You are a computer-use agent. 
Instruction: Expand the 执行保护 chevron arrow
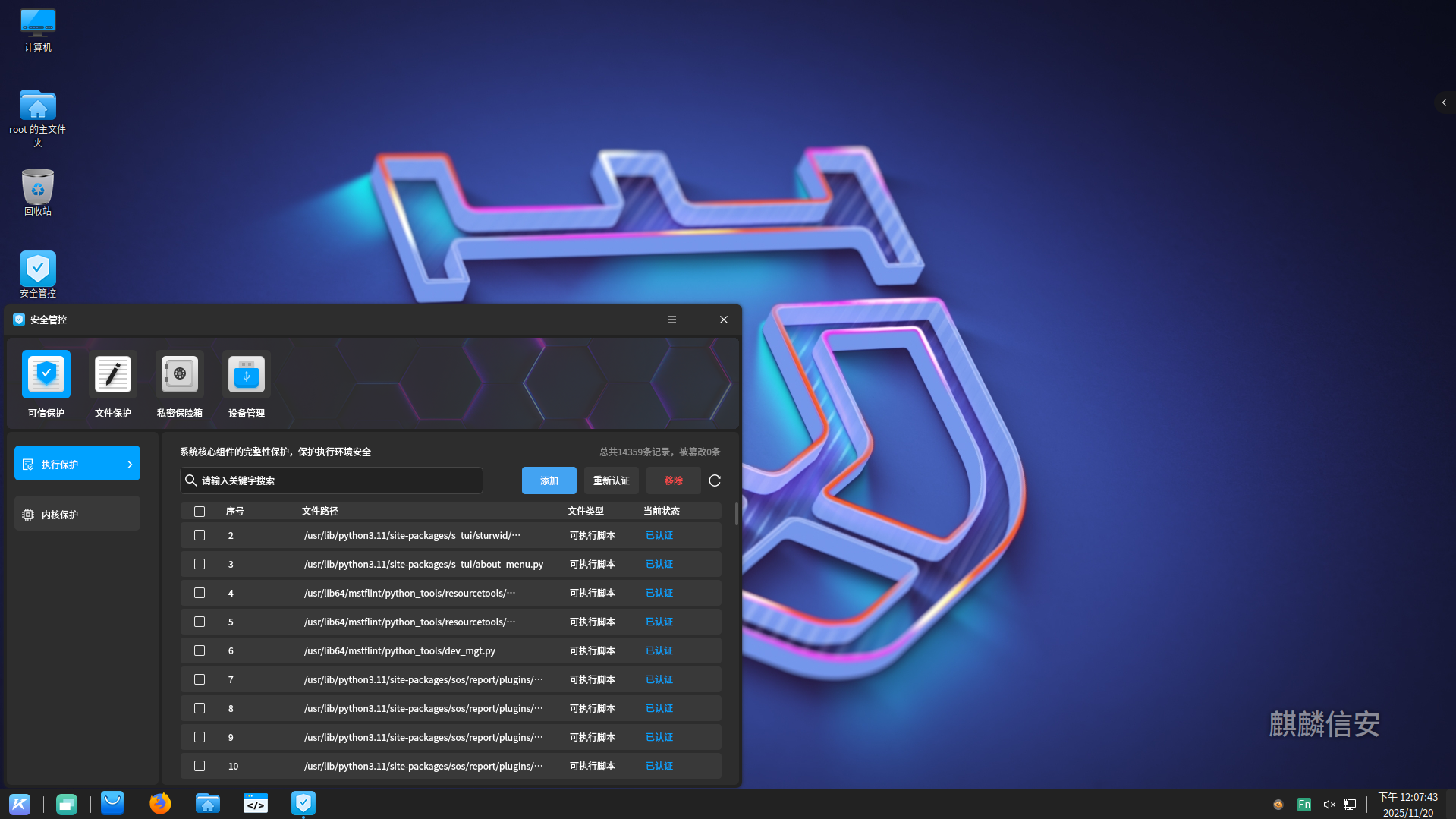point(130,465)
